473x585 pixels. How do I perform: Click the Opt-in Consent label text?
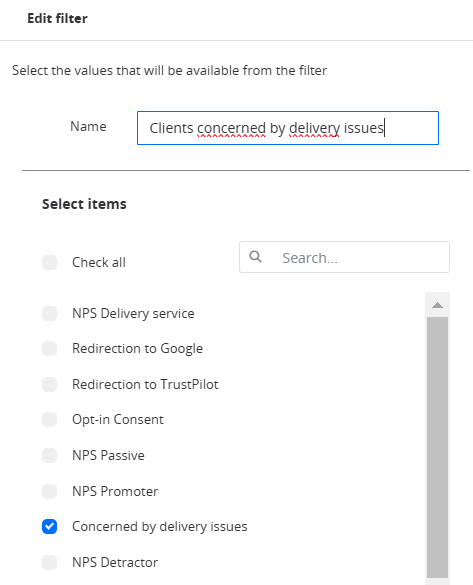click(x=118, y=419)
